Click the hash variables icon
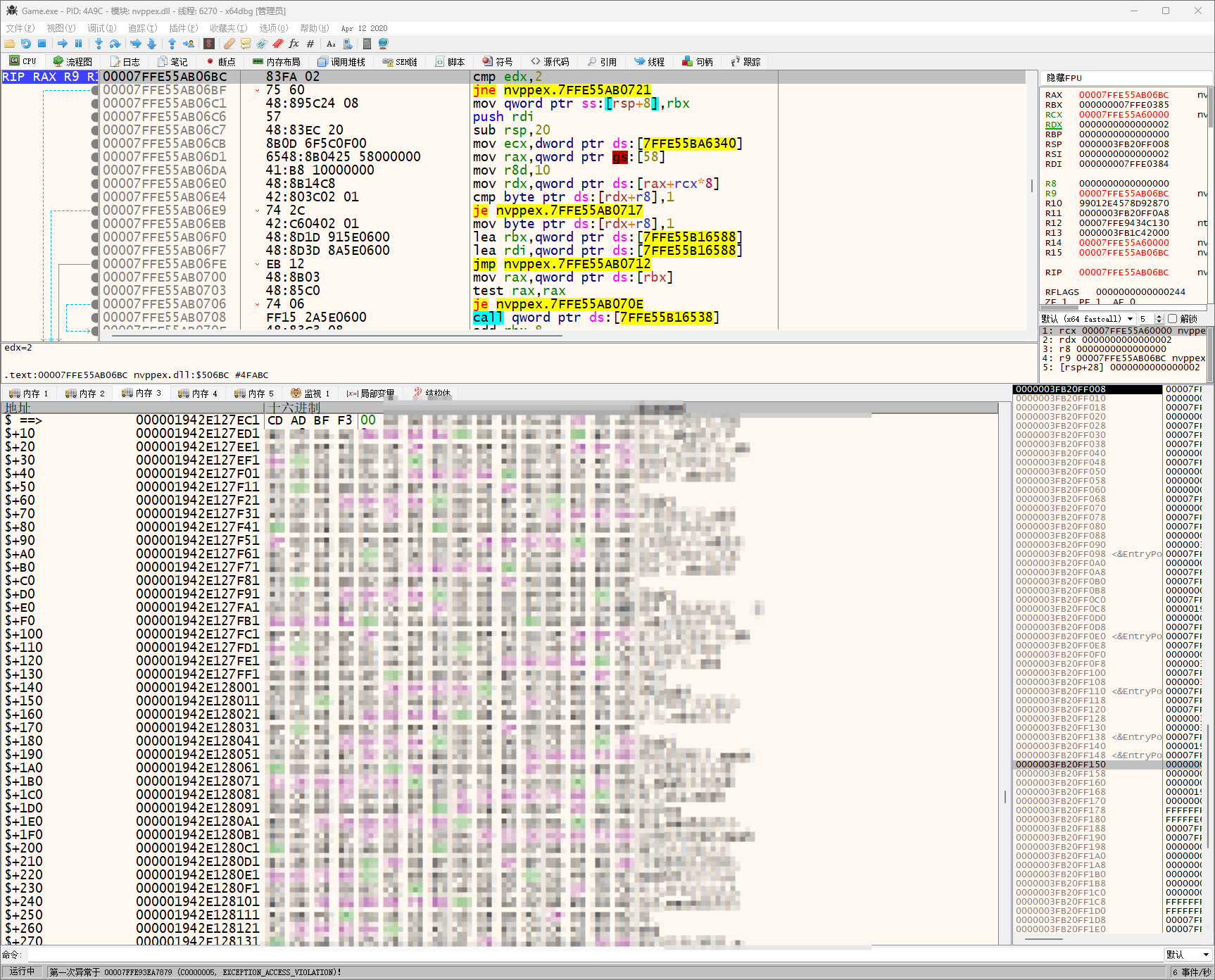 click(x=310, y=44)
